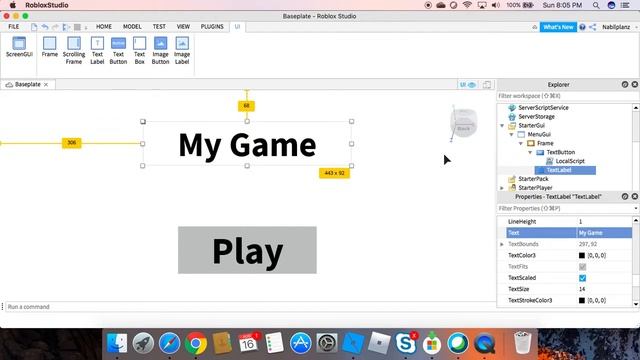
Task: Collapse the Frame tree node
Action: point(521,143)
